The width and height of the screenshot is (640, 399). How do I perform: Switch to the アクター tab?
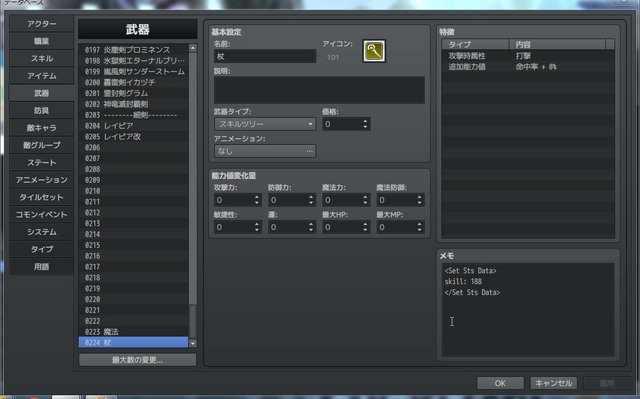tap(42, 24)
